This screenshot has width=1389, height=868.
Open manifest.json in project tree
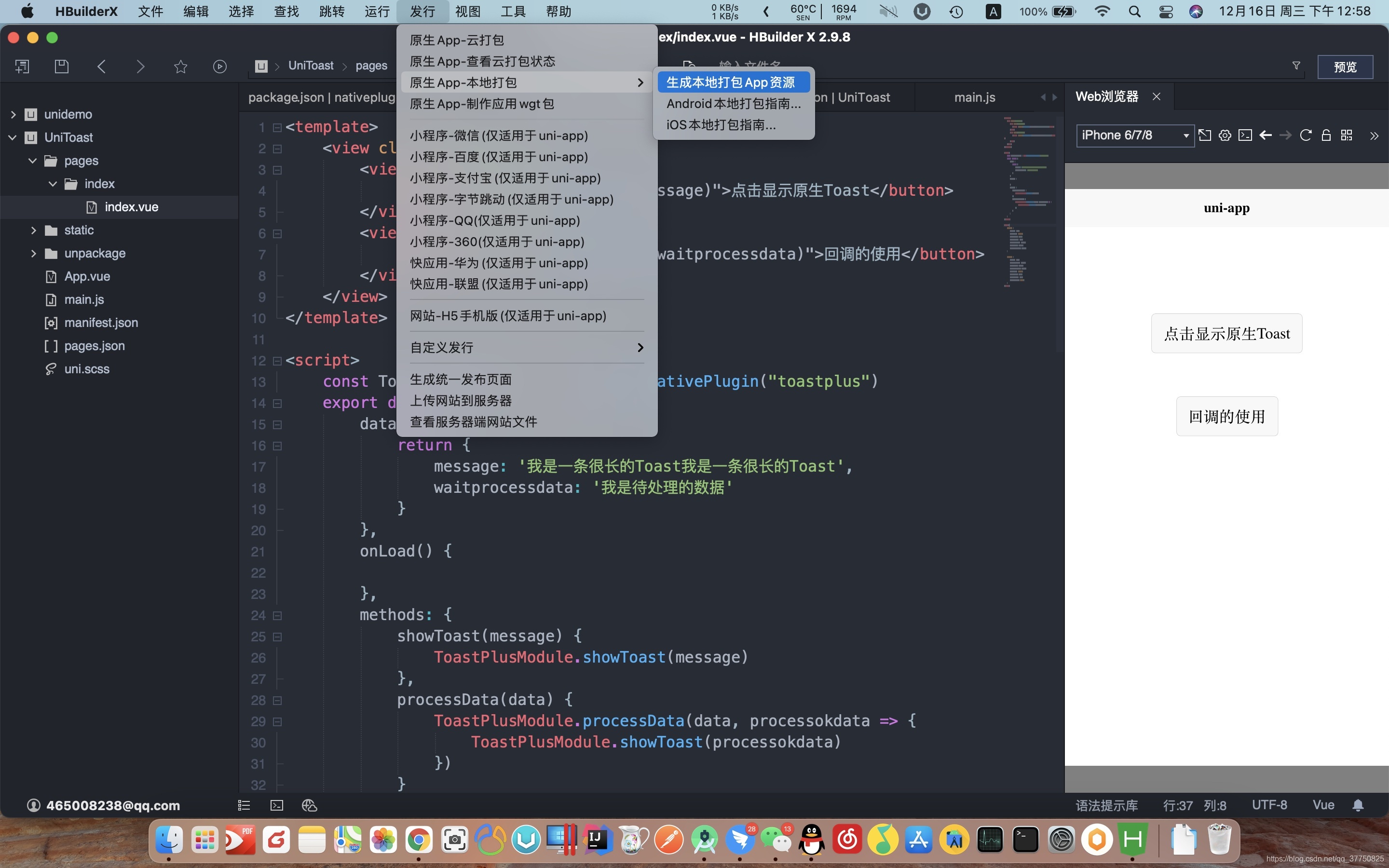click(x=101, y=323)
